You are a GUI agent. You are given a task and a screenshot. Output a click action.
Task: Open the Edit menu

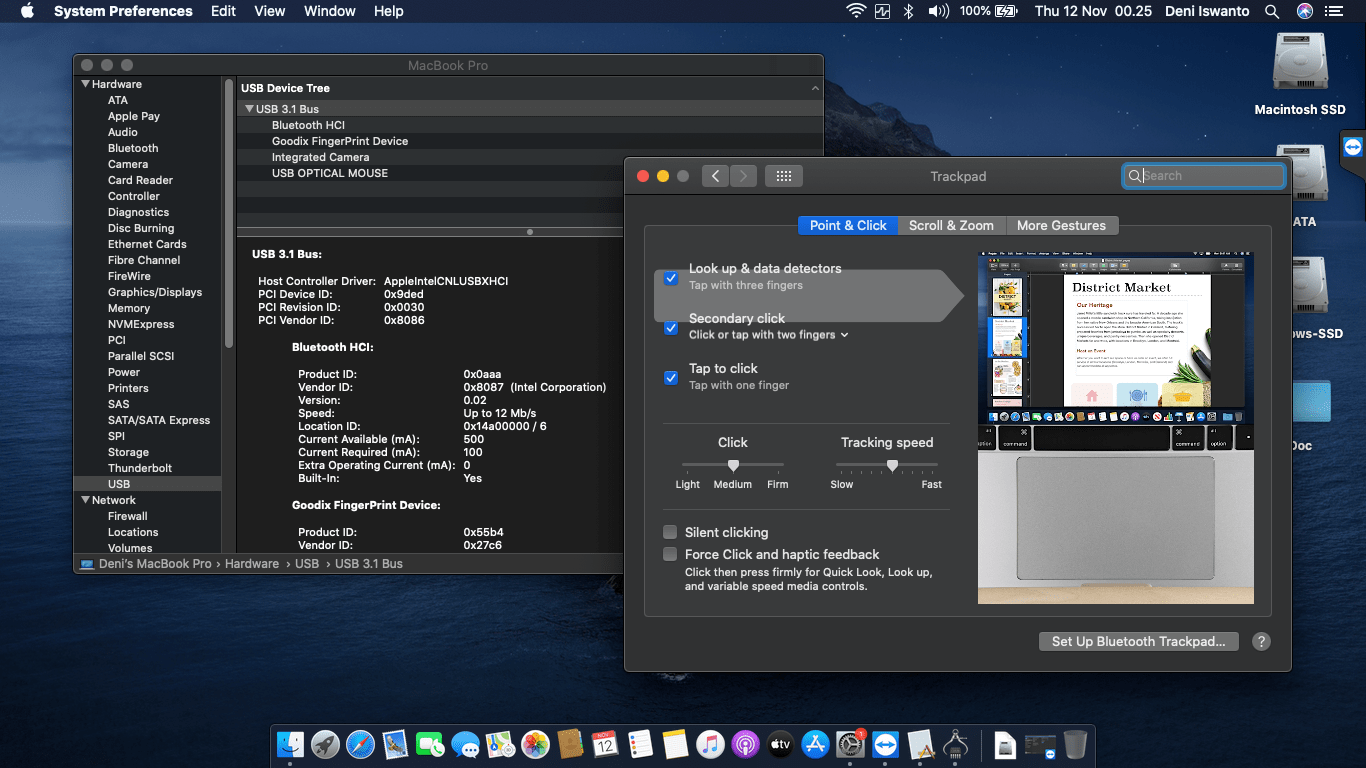pos(224,11)
